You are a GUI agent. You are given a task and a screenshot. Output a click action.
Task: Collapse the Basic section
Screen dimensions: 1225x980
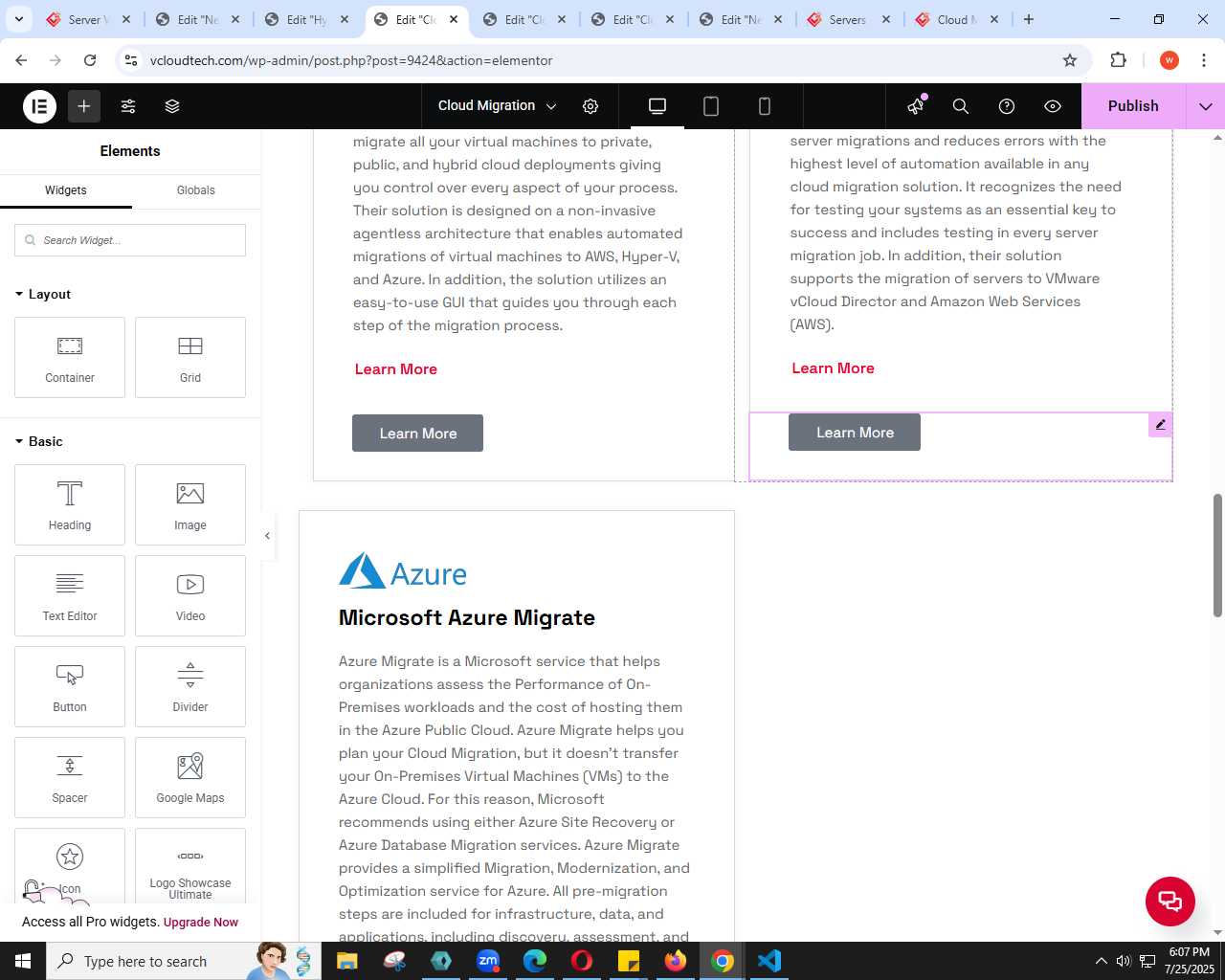pyautogui.click(x=39, y=441)
